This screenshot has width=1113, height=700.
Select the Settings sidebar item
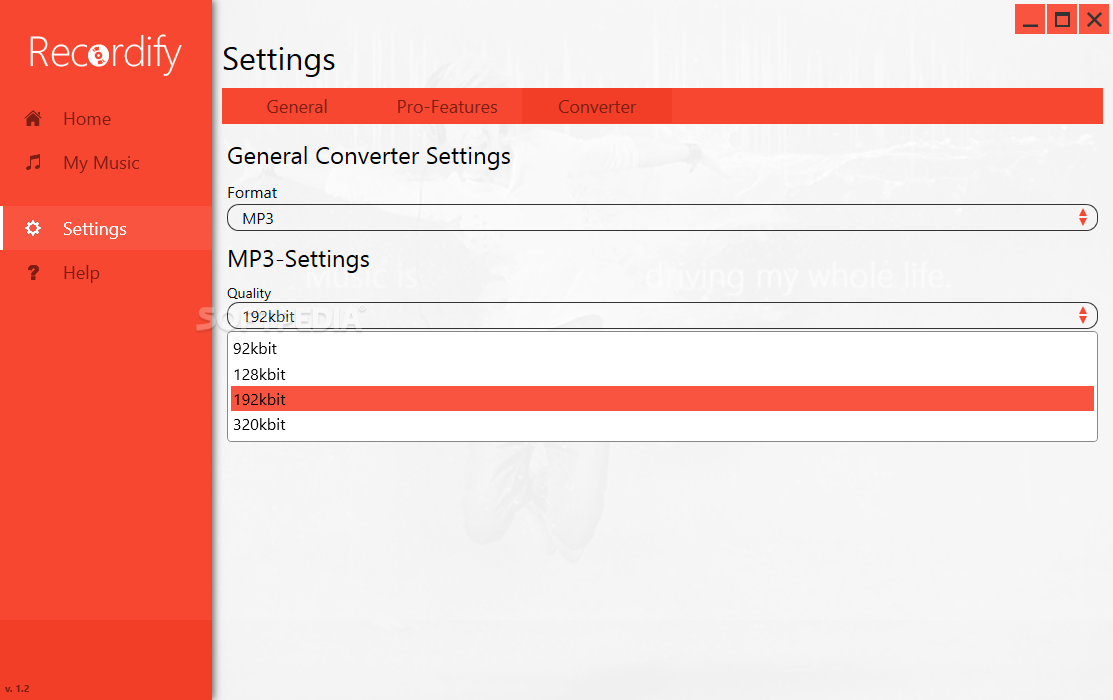(106, 228)
